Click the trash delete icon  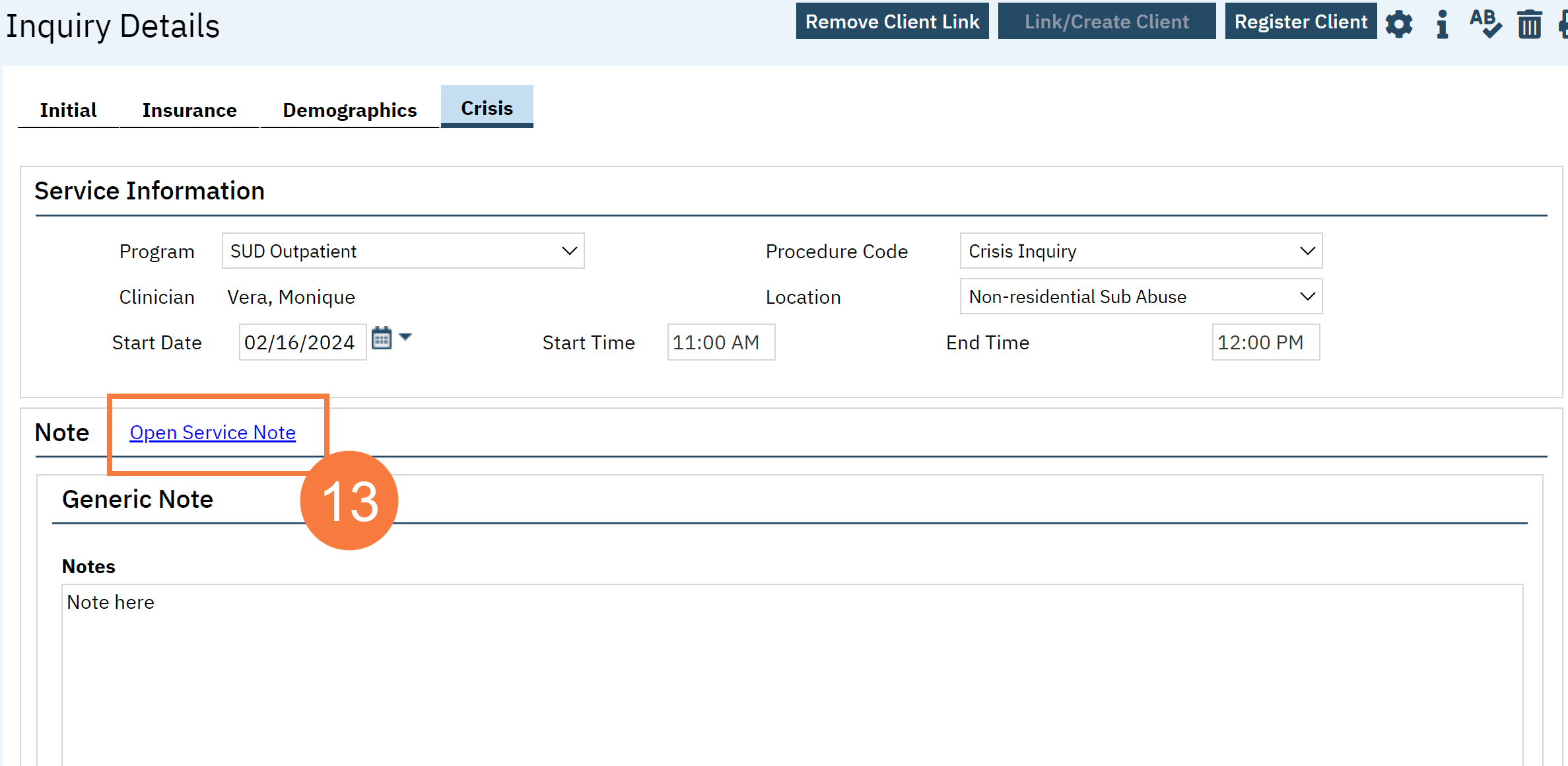coord(1529,24)
